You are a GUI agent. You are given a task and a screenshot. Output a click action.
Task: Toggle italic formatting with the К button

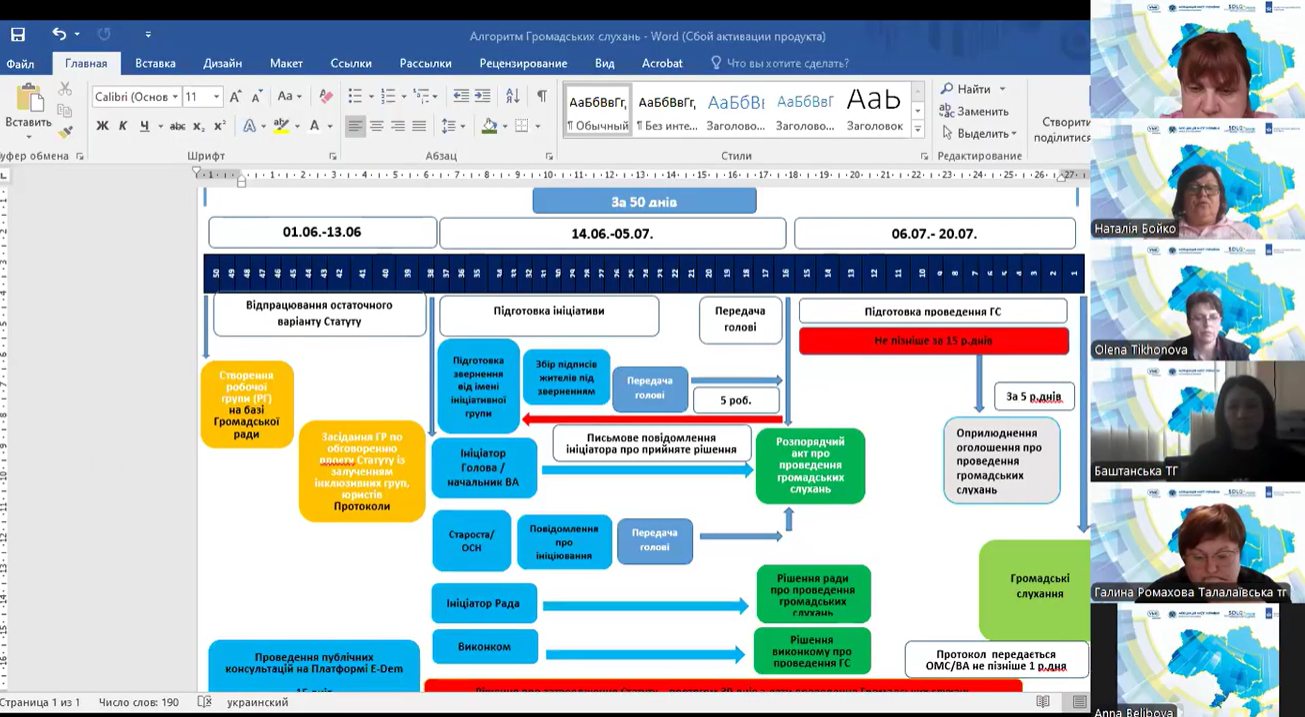pyautogui.click(x=123, y=126)
